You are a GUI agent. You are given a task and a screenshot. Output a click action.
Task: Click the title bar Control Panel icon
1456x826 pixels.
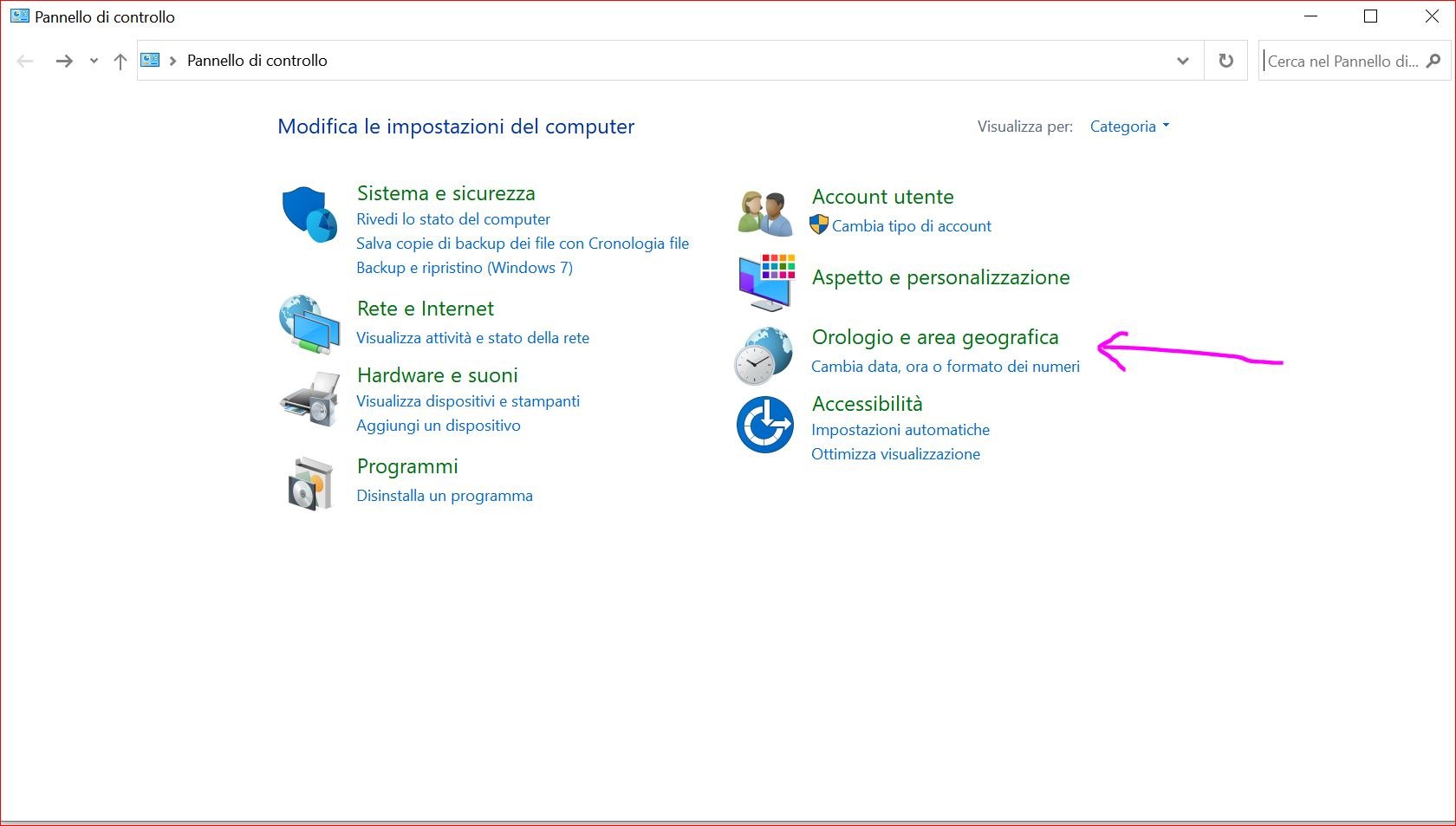click(19, 16)
